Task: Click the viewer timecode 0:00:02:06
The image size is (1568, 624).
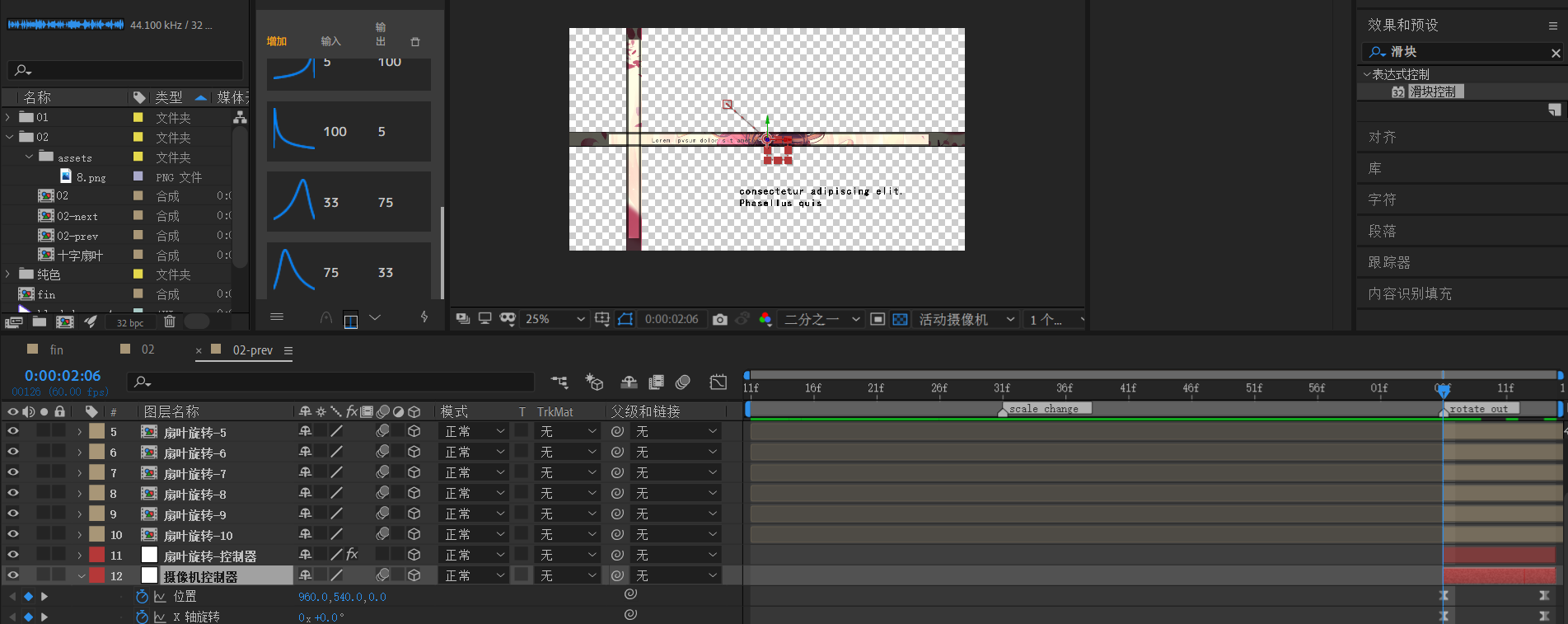Action: [x=672, y=319]
